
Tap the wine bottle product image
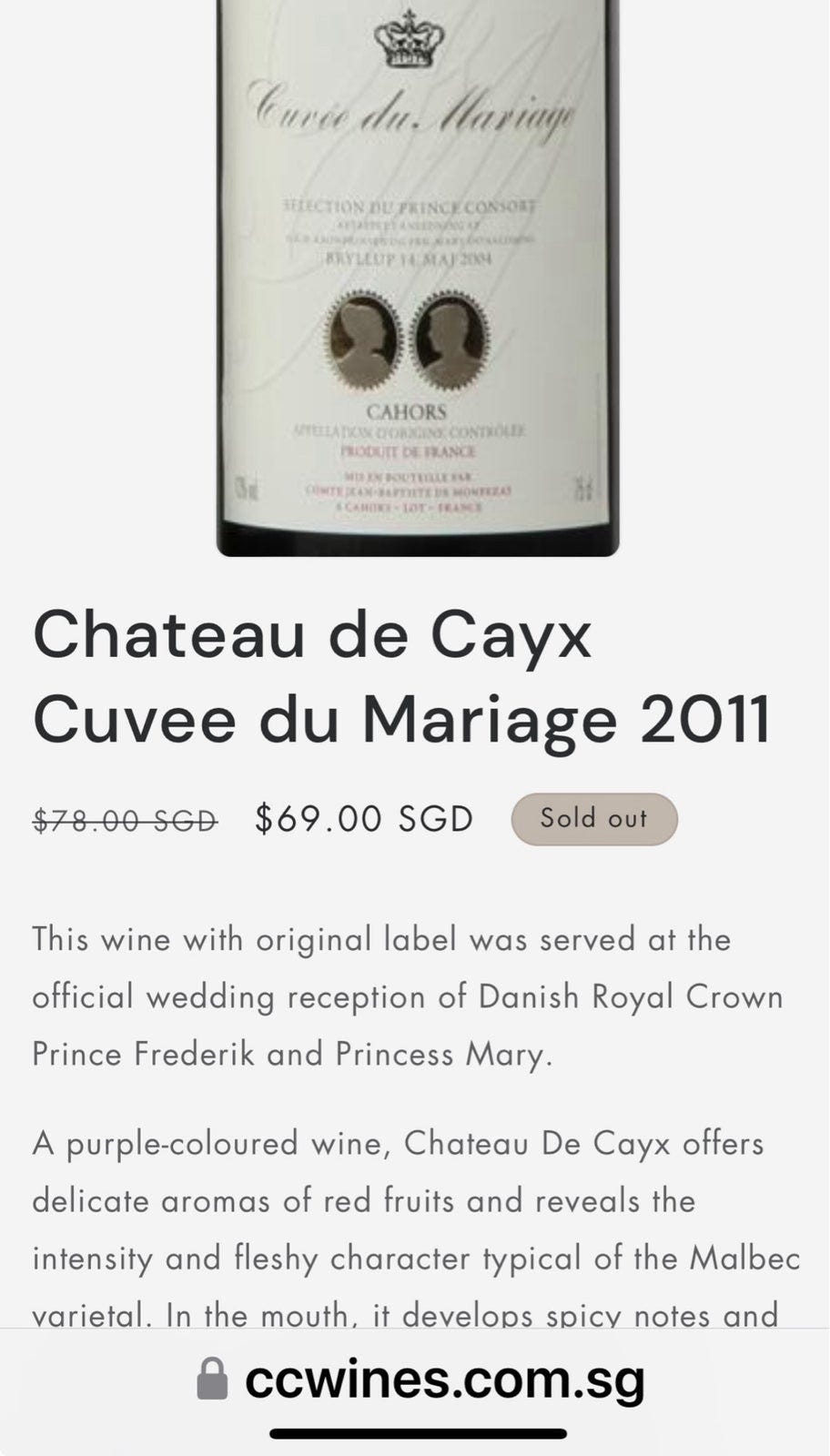pos(417,273)
